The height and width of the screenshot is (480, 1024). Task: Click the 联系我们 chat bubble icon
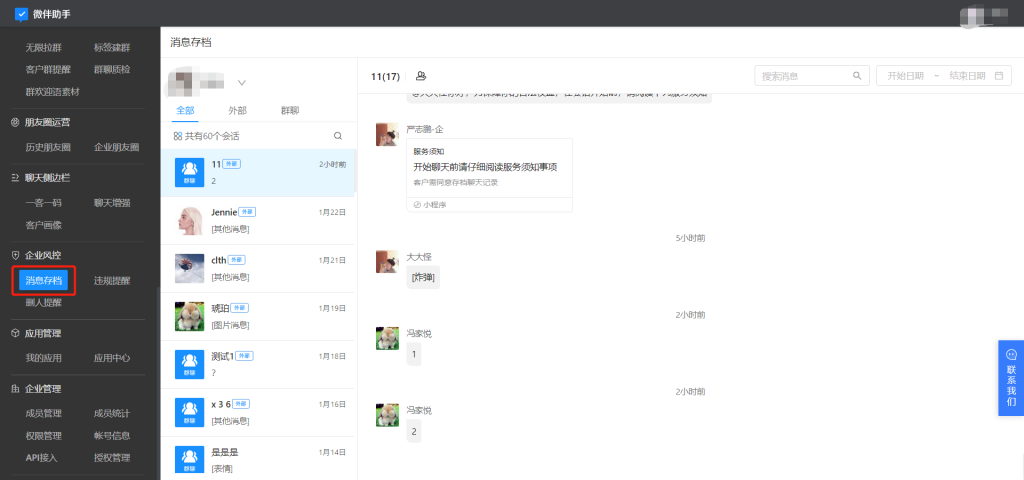click(x=1012, y=355)
